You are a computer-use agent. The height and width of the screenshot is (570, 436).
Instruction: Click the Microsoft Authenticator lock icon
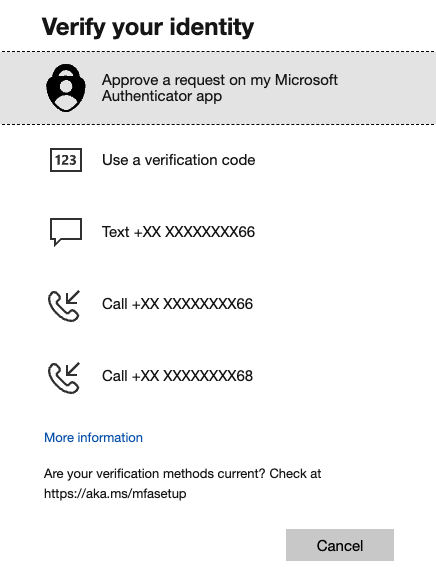tap(66, 88)
